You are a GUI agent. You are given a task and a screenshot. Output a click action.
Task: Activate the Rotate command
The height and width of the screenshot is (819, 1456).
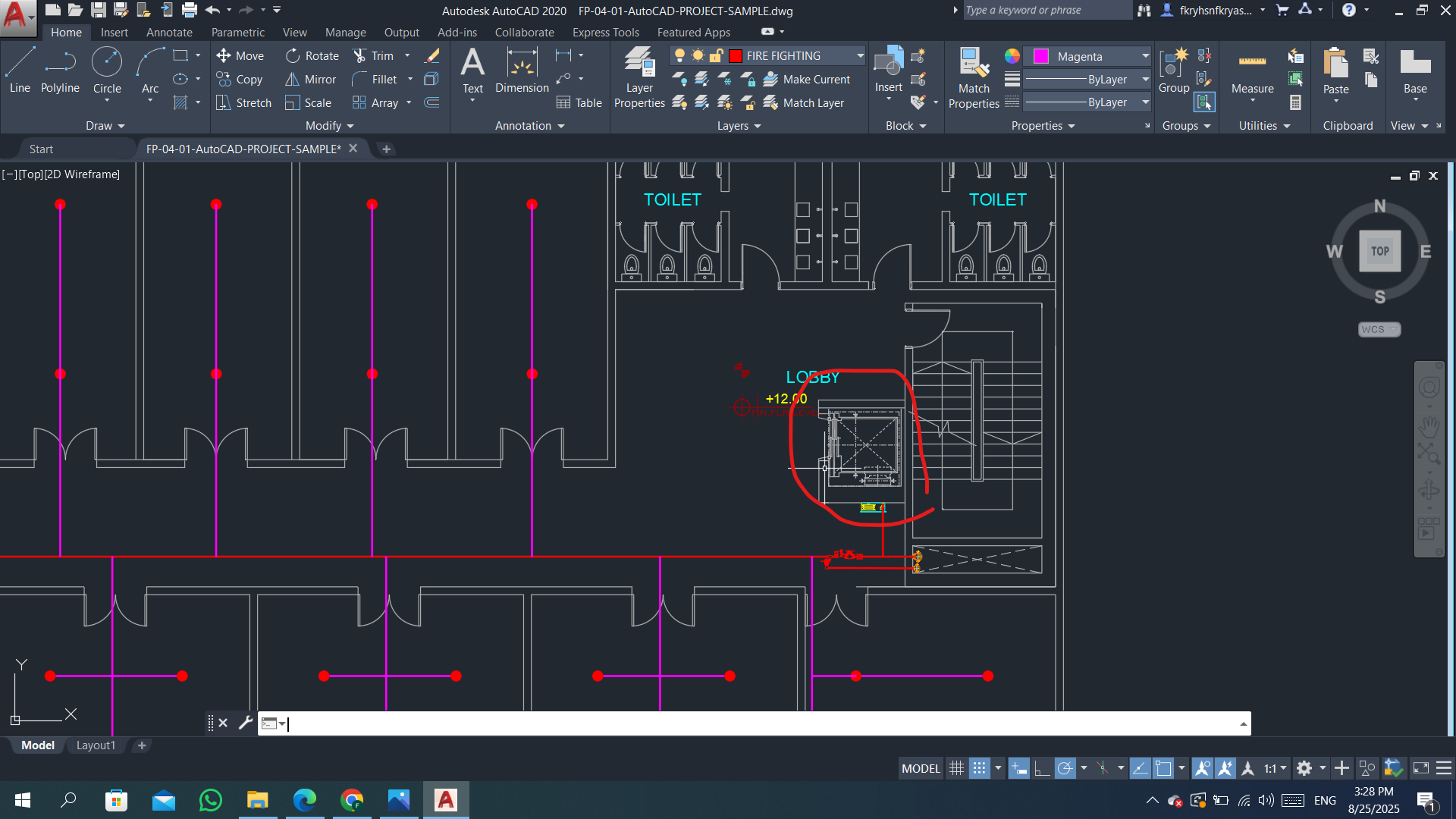[x=312, y=55]
